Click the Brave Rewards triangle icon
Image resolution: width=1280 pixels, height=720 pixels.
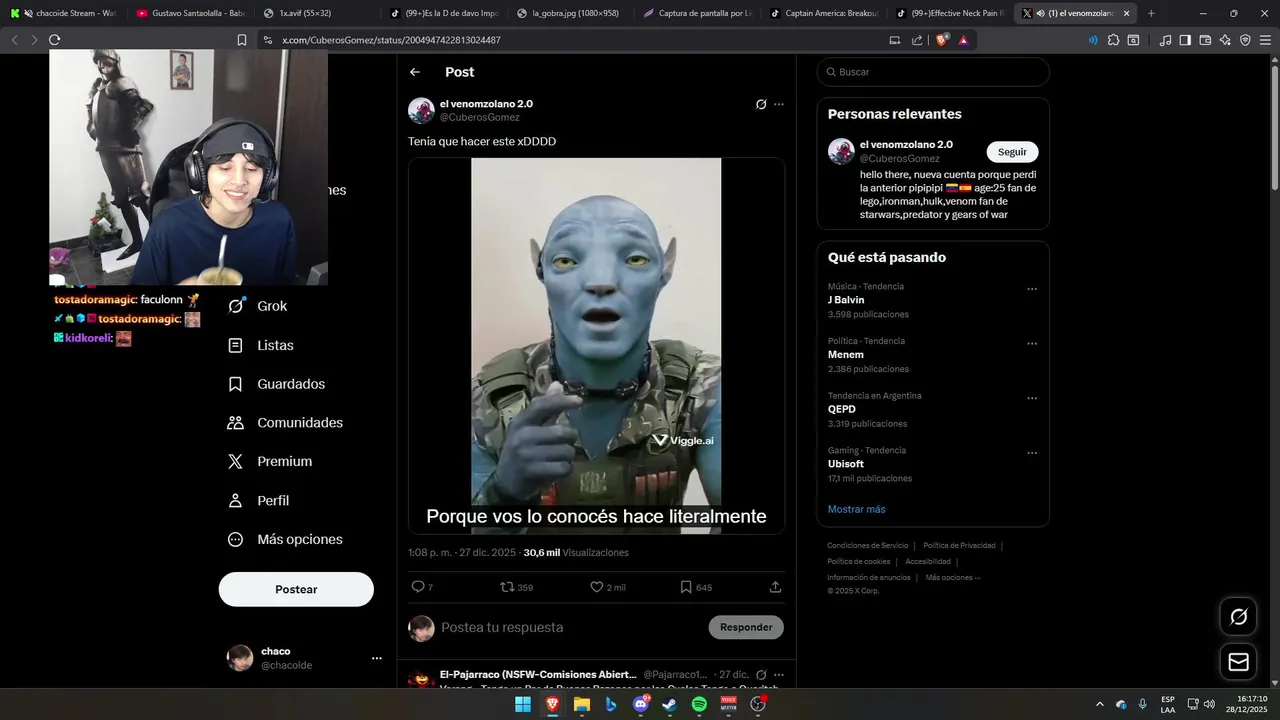(963, 40)
